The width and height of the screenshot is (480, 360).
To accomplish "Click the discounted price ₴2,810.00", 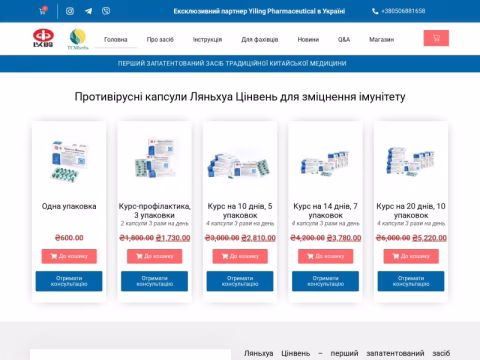I will pos(258,238).
